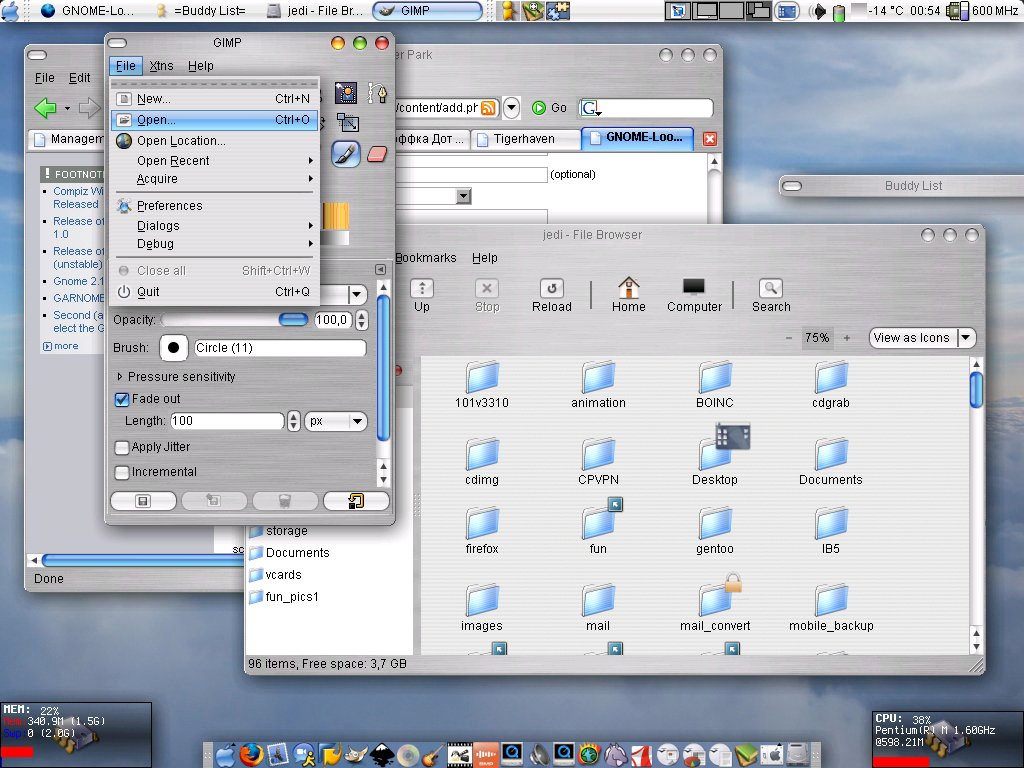The width and height of the screenshot is (1024, 768).
Task: Open Computer location in File Browser
Action: [694, 296]
